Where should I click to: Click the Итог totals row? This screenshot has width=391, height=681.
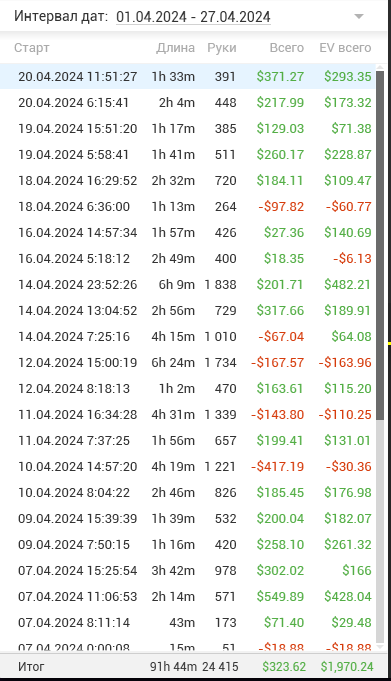(193, 666)
